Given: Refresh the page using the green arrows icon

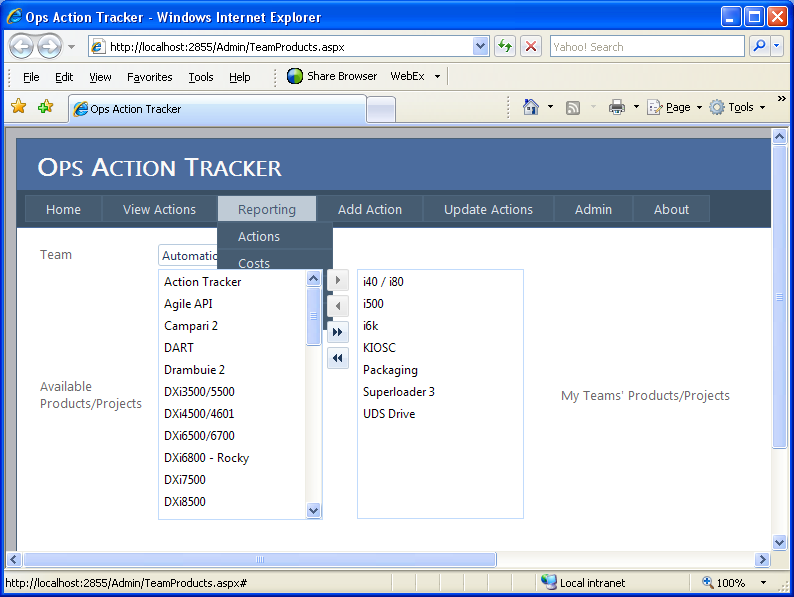Looking at the screenshot, I should click(x=505, y=47).
